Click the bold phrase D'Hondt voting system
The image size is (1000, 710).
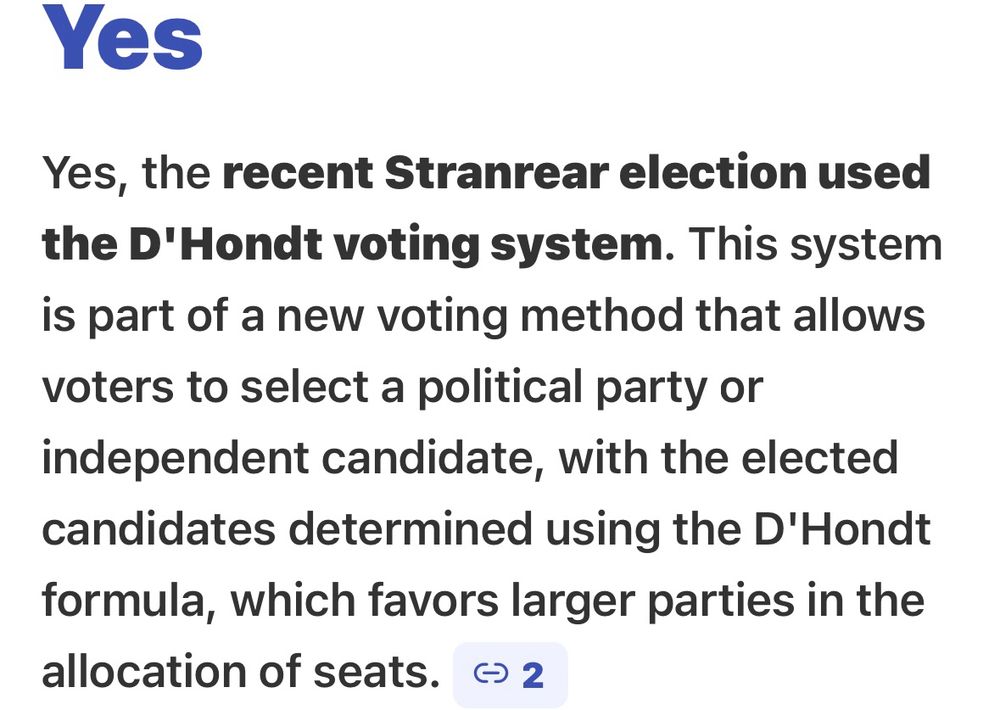[x=395, y=244]
